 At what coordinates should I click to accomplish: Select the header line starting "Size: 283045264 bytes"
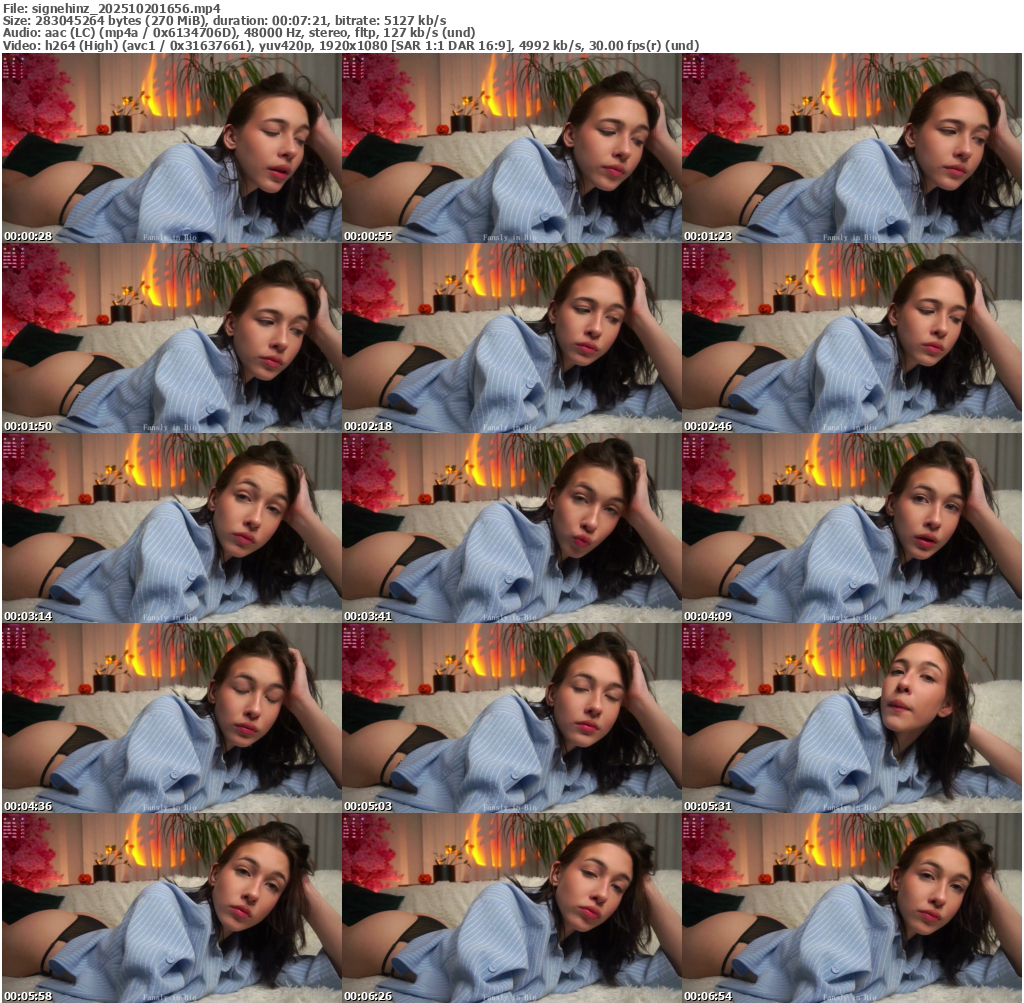coord(225,20)
